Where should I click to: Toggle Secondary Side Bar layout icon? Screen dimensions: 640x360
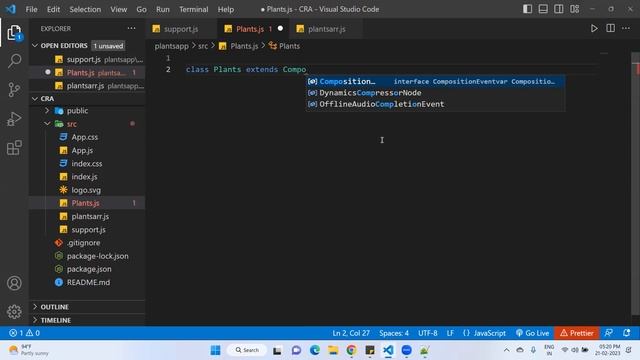558,9
